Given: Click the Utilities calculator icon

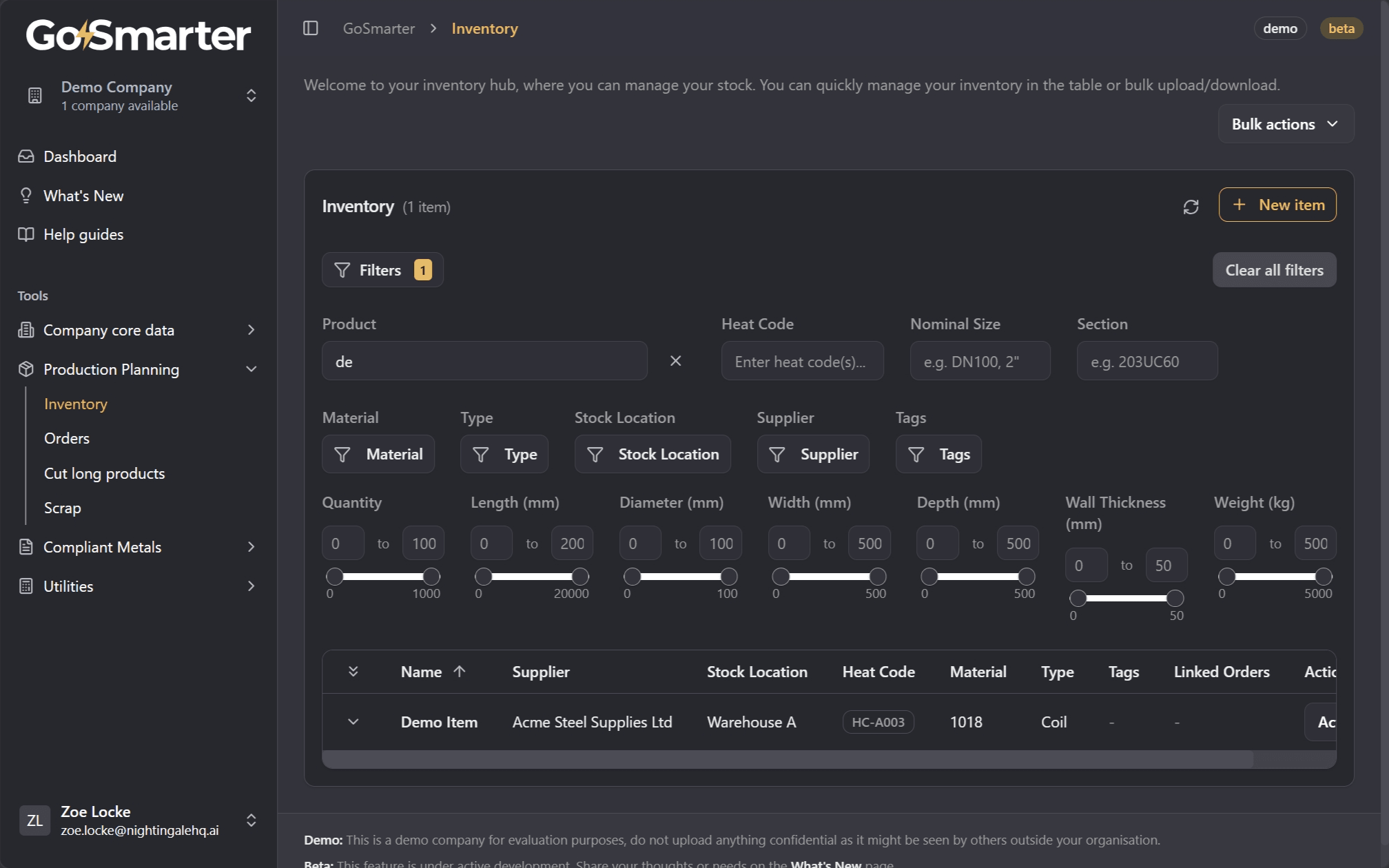Looking at the screenshot, I should click(x=26, y=586).
